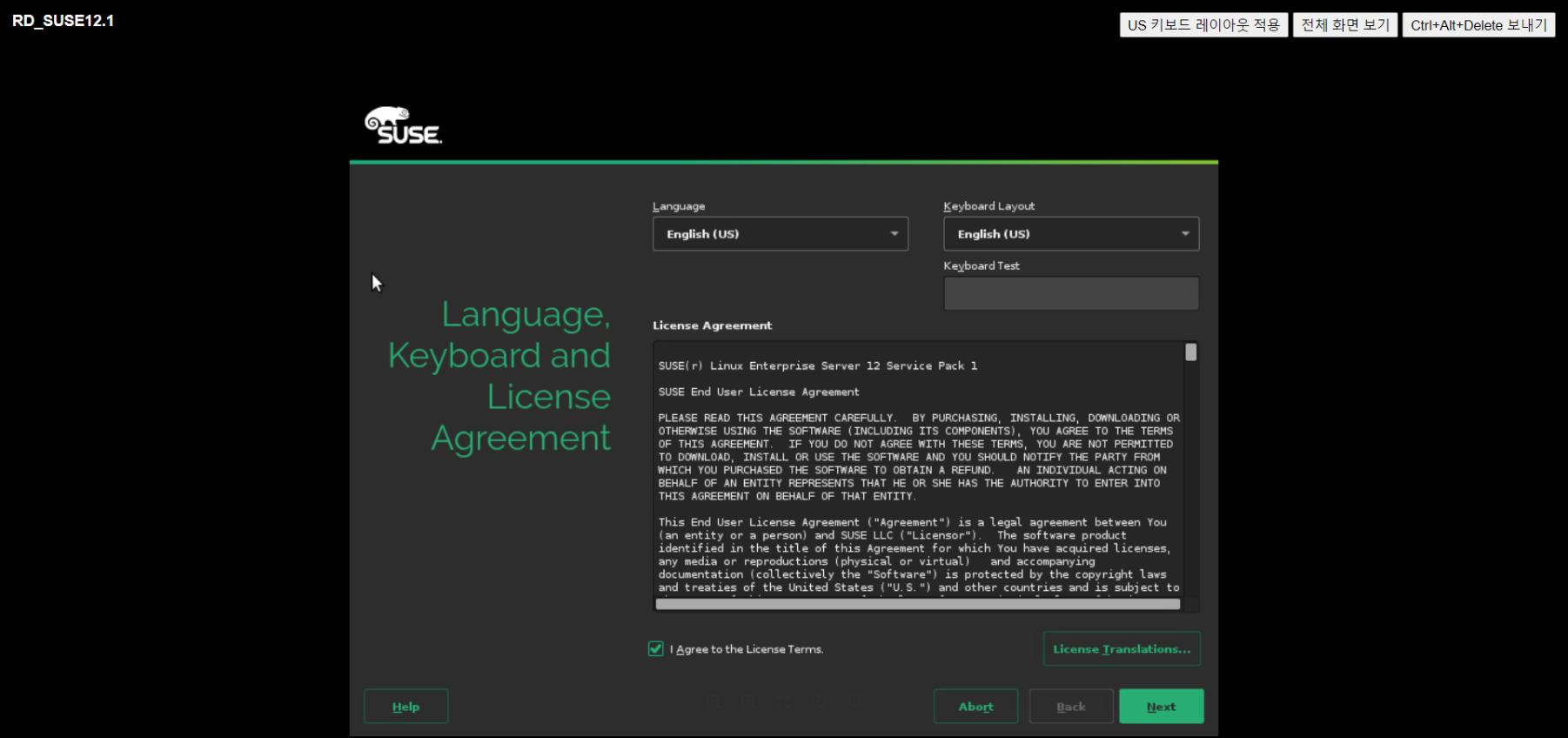
Task: Click the PLEASE READ THIS AGREEMENT CAREFULLY text
Action: pos(776,419)
